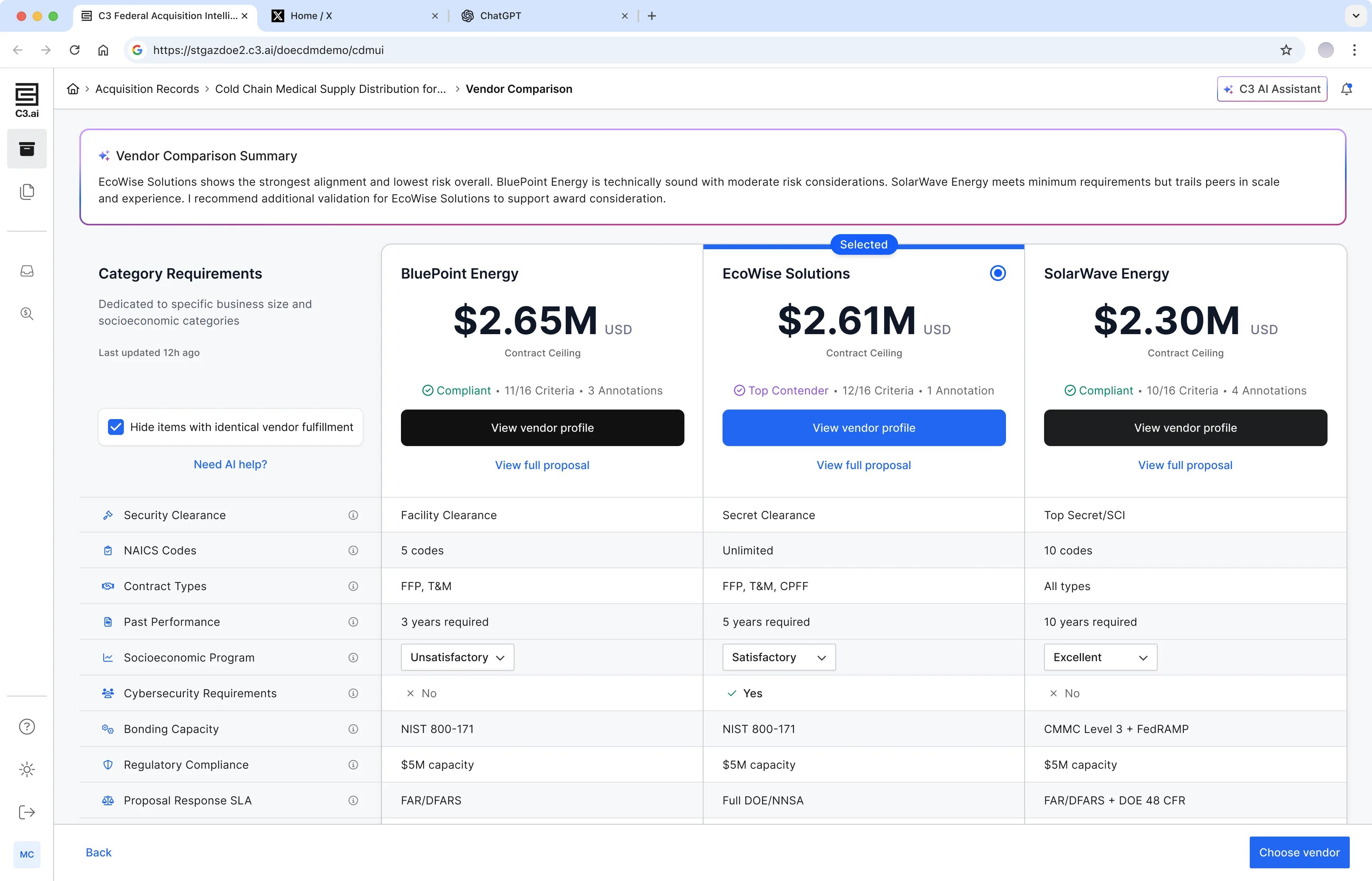1372x881 pixels.
Task: Open SolarWave Energy View full proposal link
Action: pyautogui.click(x=1185, y=465)
